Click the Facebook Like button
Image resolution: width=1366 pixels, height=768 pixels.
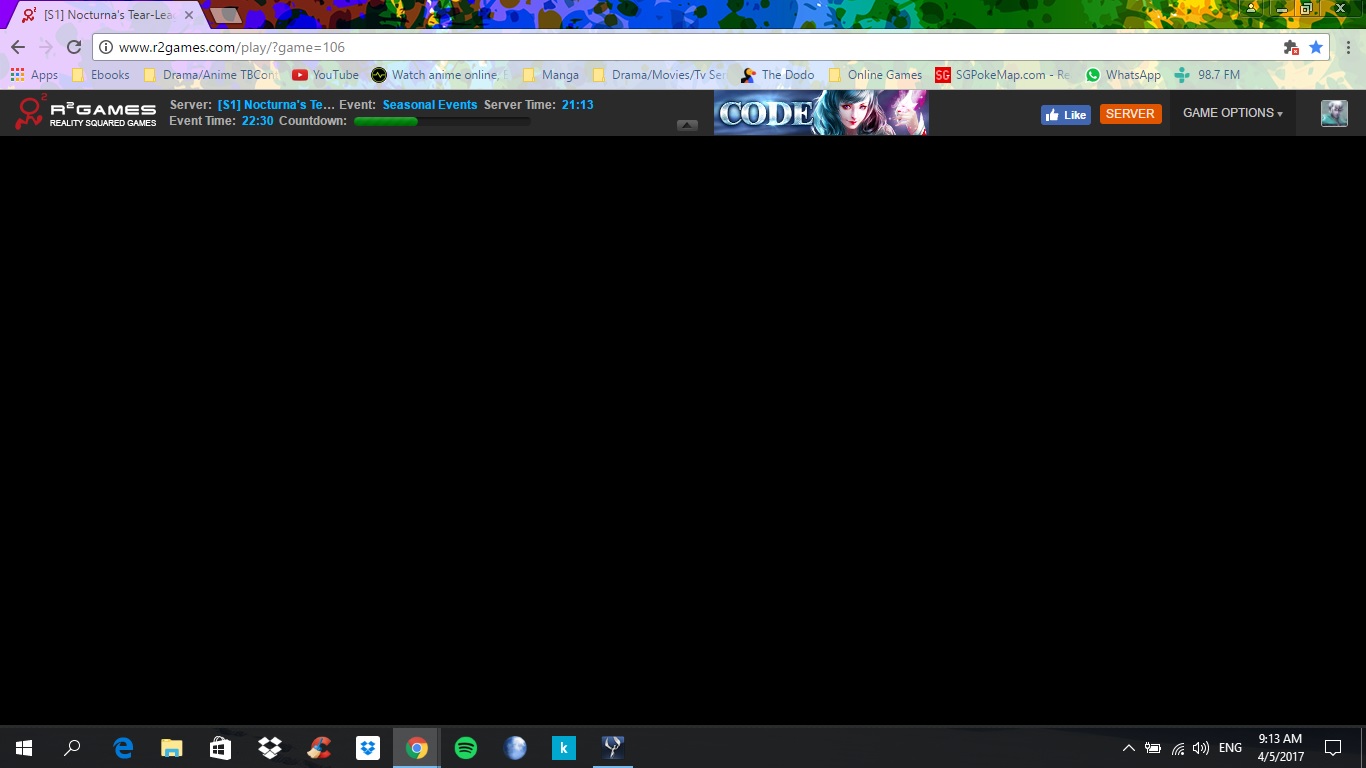(x=1065, y=114)
